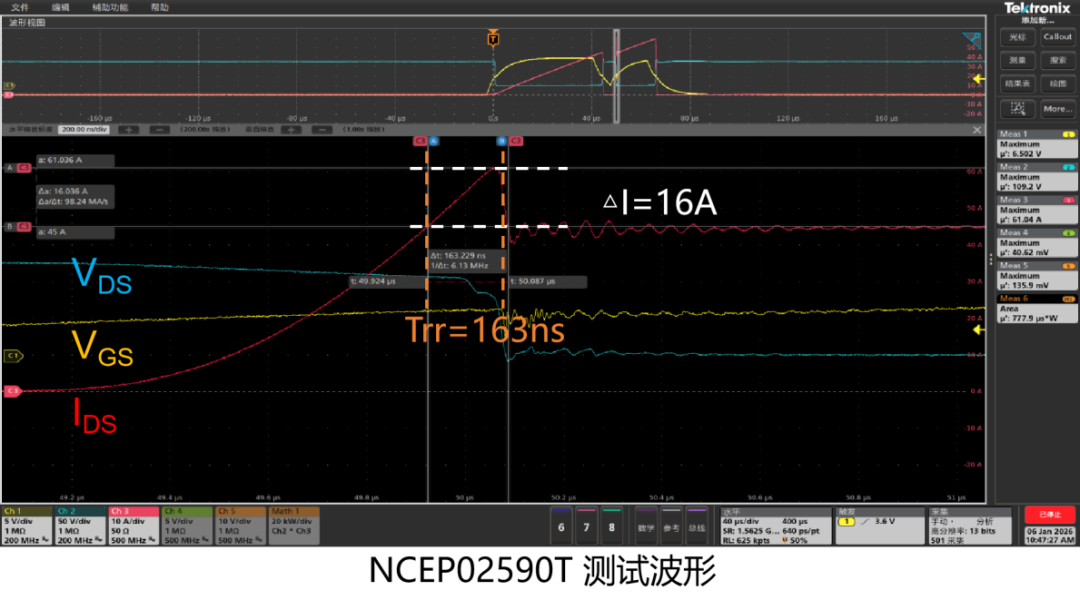Click the Callout button
The width and height of the screenshot is (1080, 600).
click(x=1057, y=37)
